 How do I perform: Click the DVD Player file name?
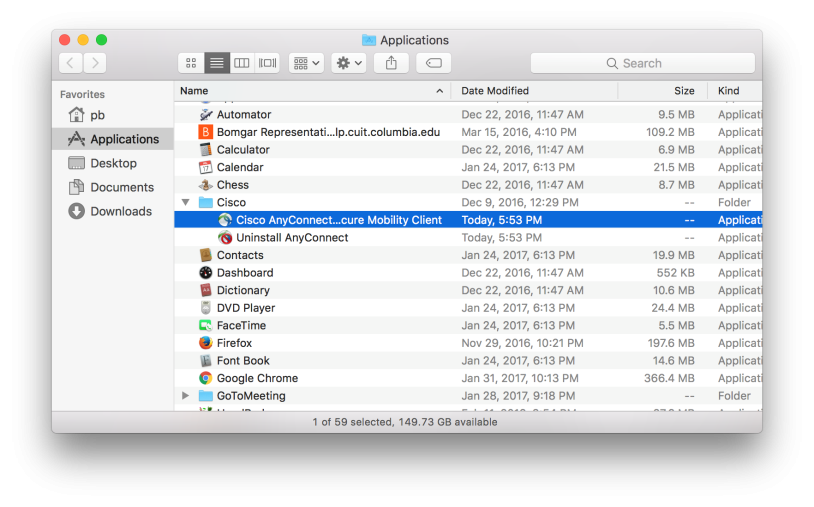tap(246, 308)
